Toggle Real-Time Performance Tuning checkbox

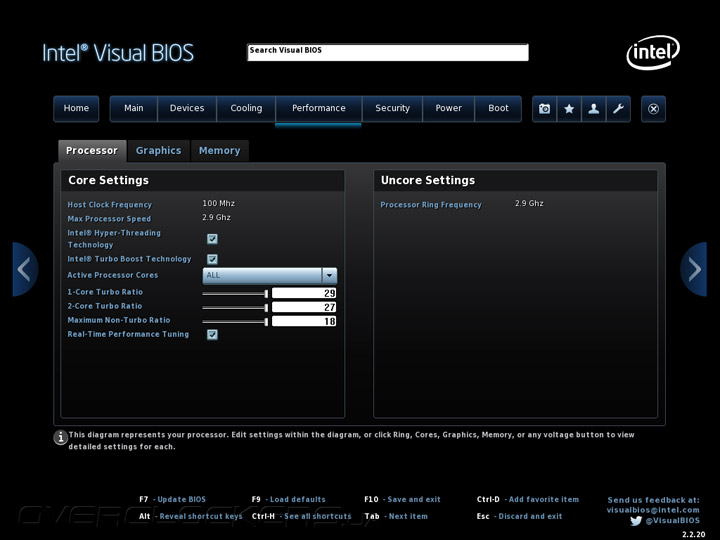pyautogui.click(x=212, y=334)
